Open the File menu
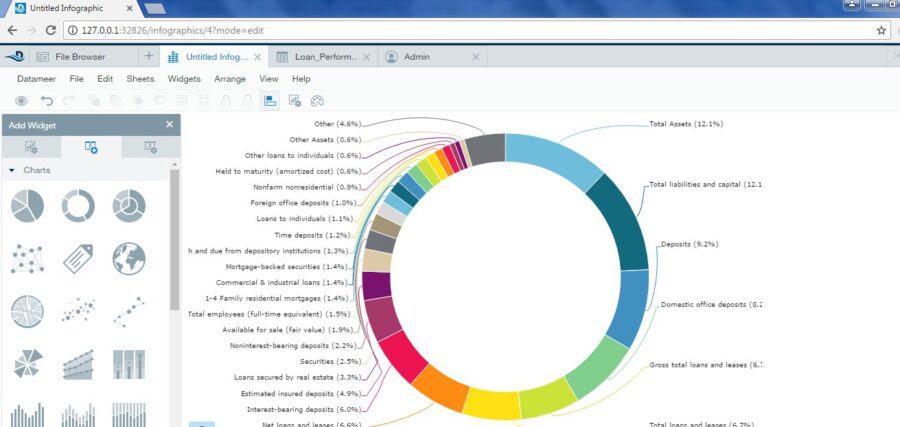The height and width of the screenshot is (427, 900). 76,79
